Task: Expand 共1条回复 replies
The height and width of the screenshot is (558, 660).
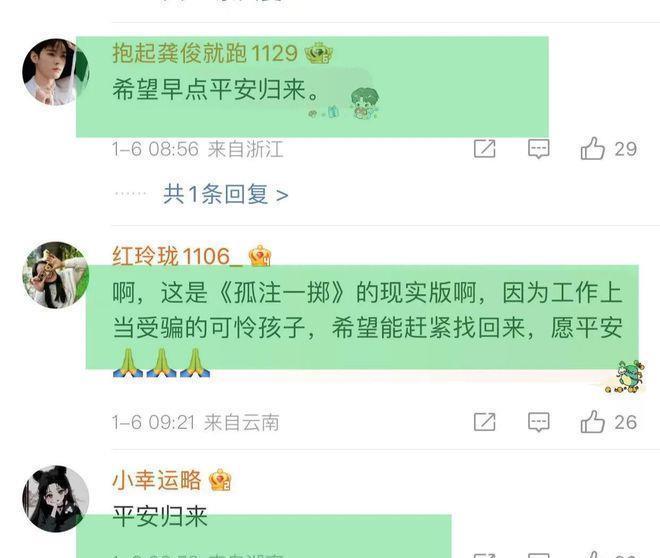Action: (226, 194)
